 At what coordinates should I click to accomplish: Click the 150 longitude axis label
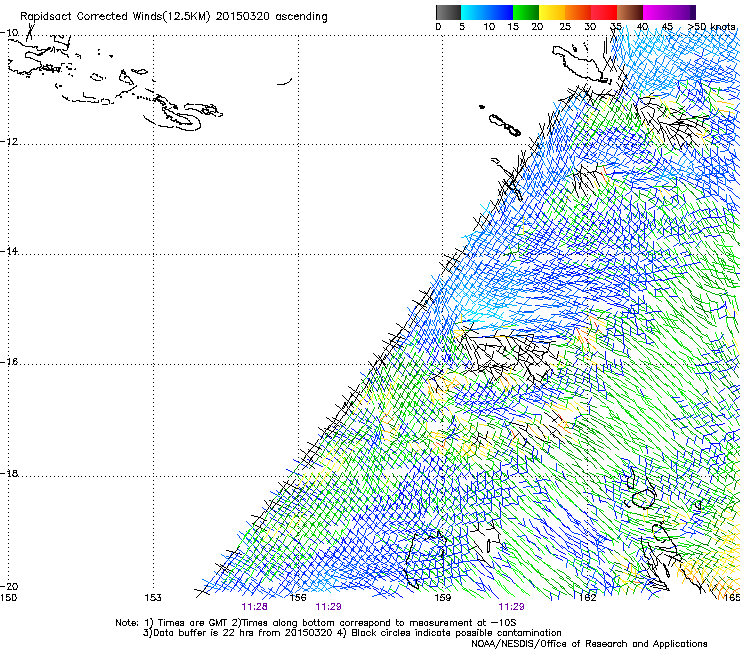coord(8,598)
